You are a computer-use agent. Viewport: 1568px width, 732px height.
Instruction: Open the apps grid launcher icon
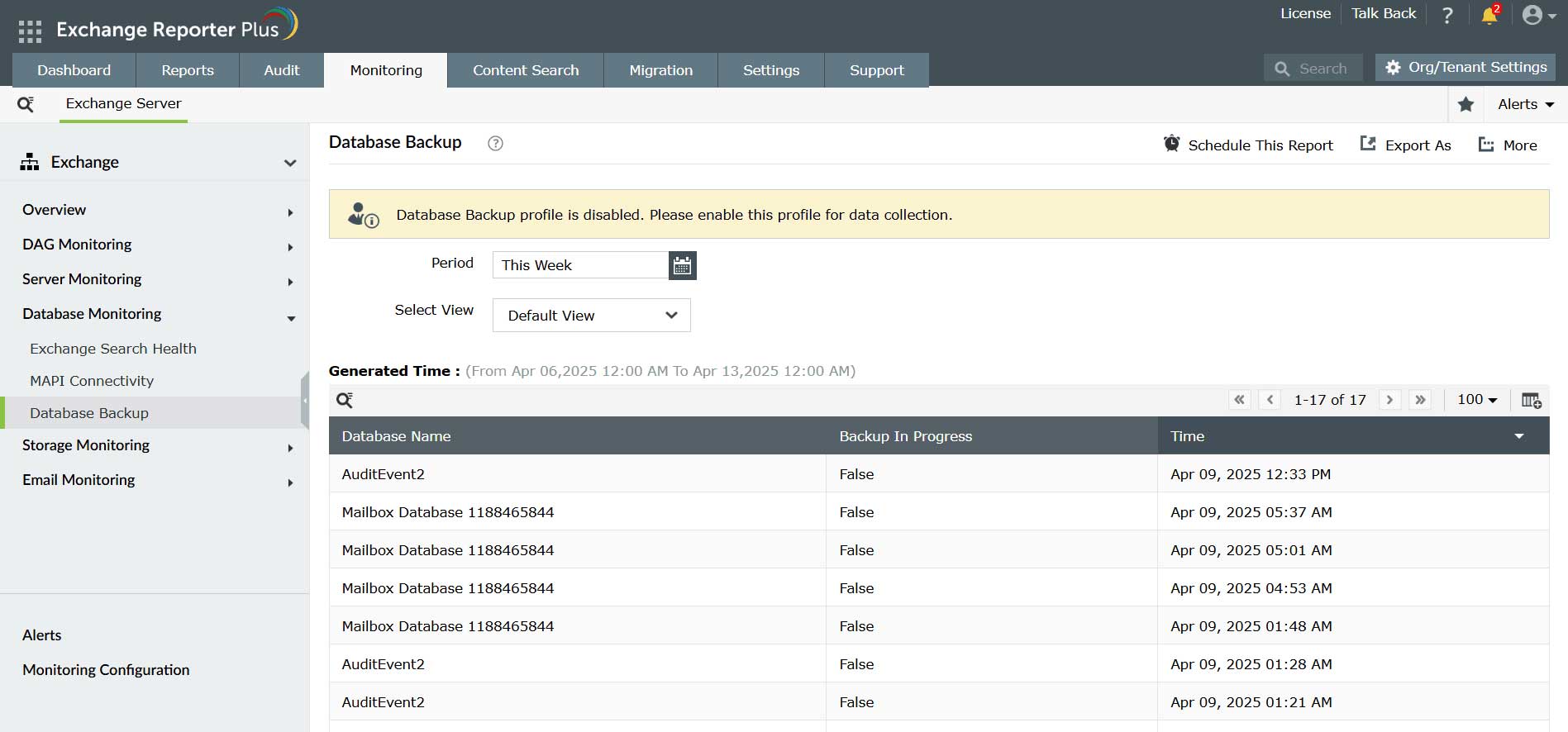[30, 31]
